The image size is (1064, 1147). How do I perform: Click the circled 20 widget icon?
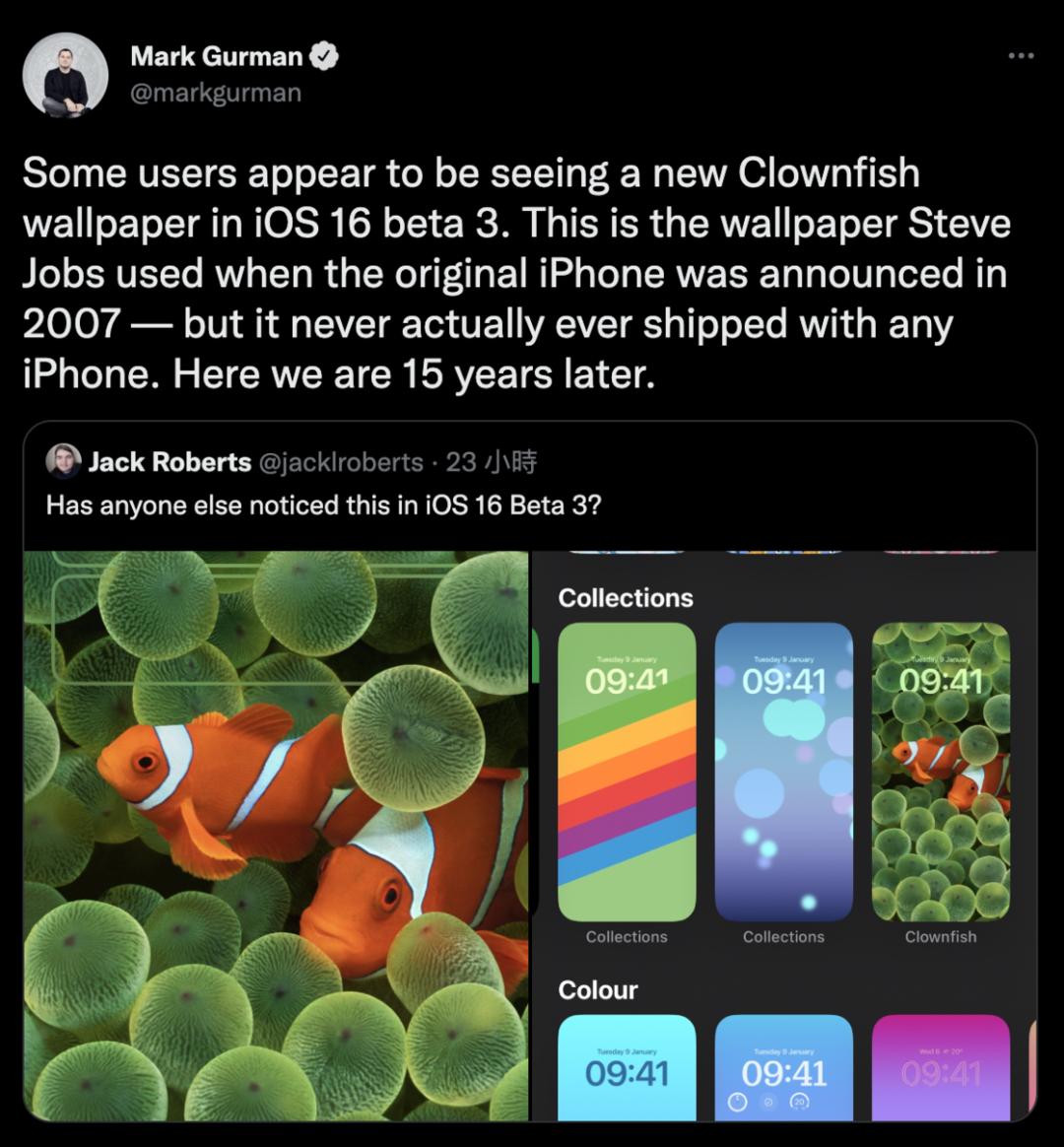tap(799, 1102)
